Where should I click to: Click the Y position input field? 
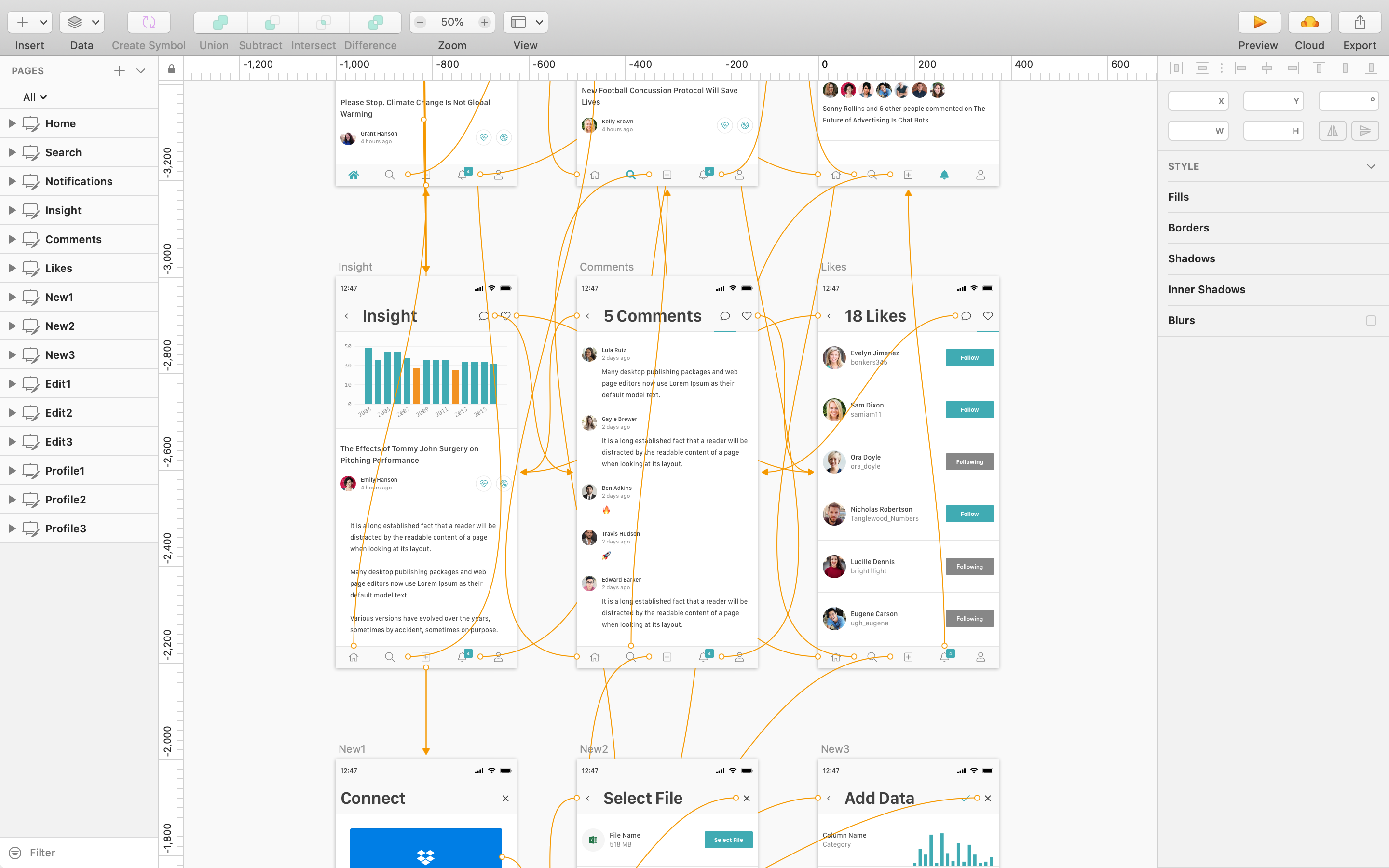coord(1274,100)
